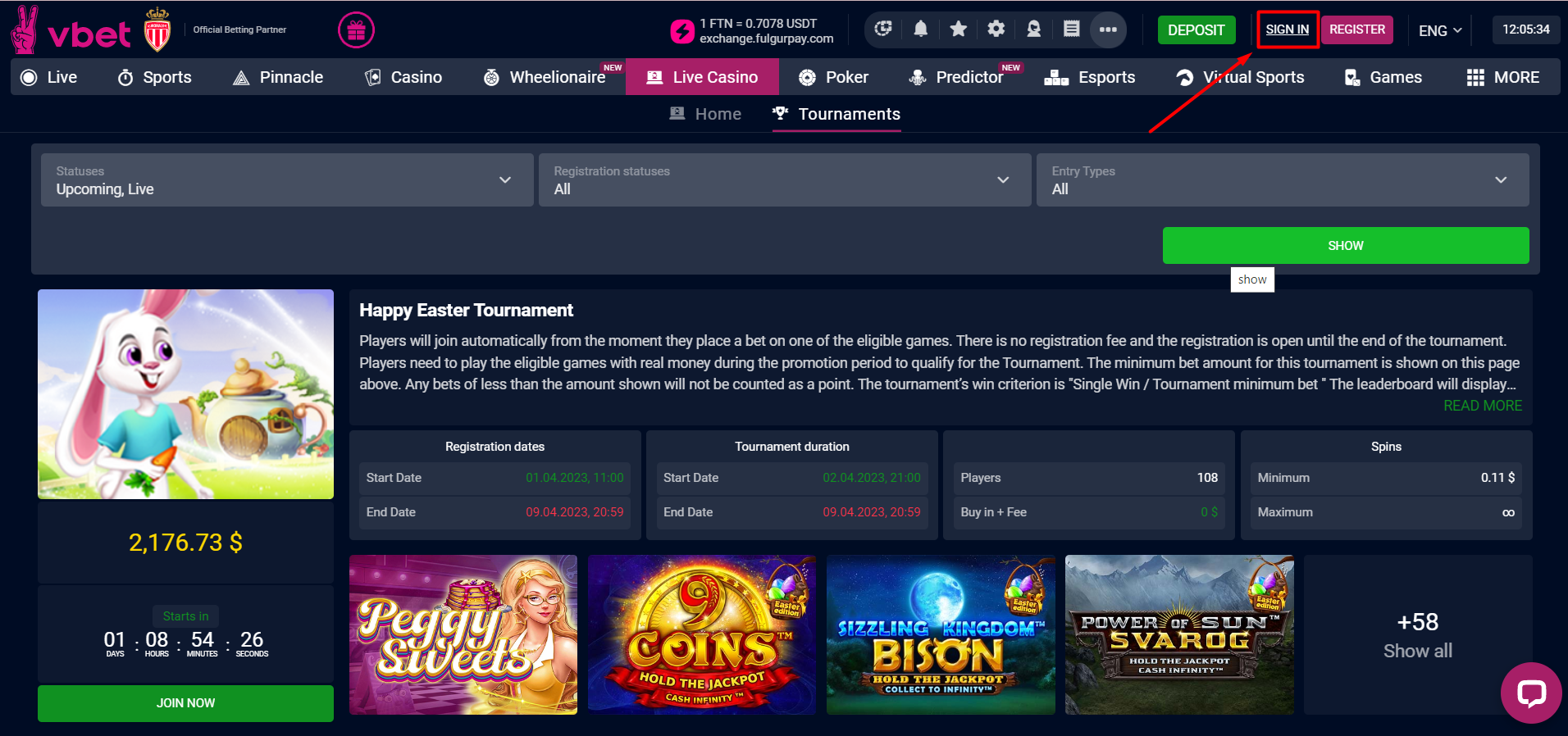Click the Wheelionaire wheel icon
This screenshot has width=1568, height=736.
tap(491, 77)
